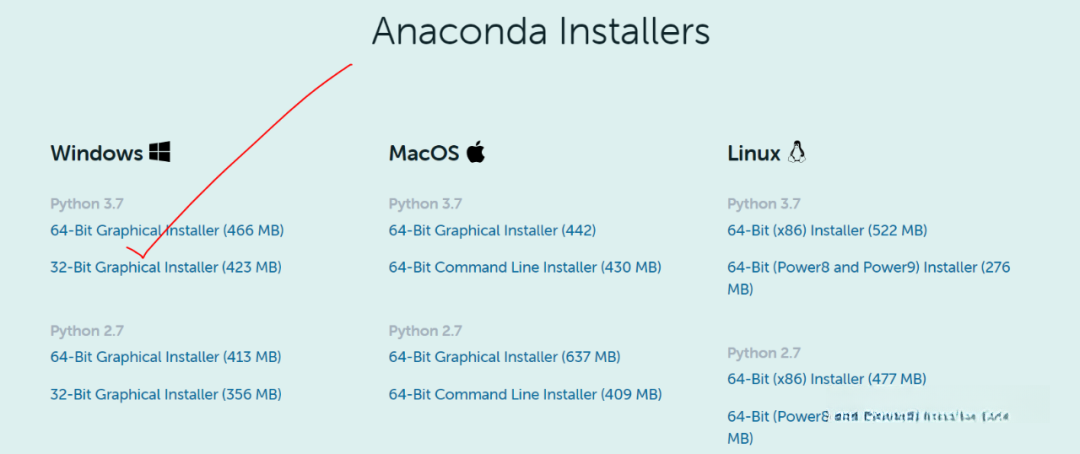Download Linux Python 2.7 Power8 Installer
Screen dimensions: 1080x454
(x=869, y=427)
